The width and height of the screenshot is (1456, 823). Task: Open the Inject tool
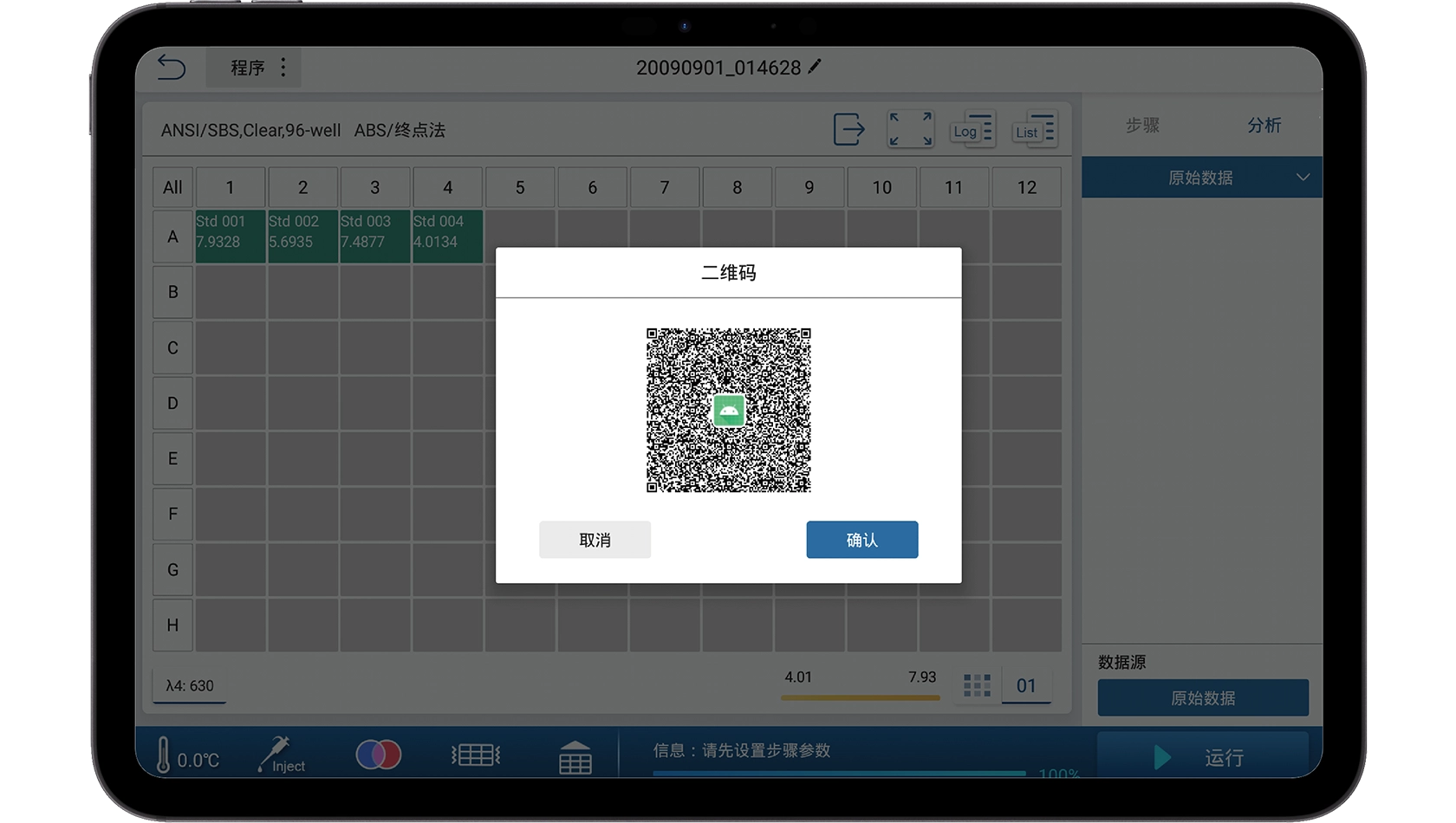[x=281, y=755]
